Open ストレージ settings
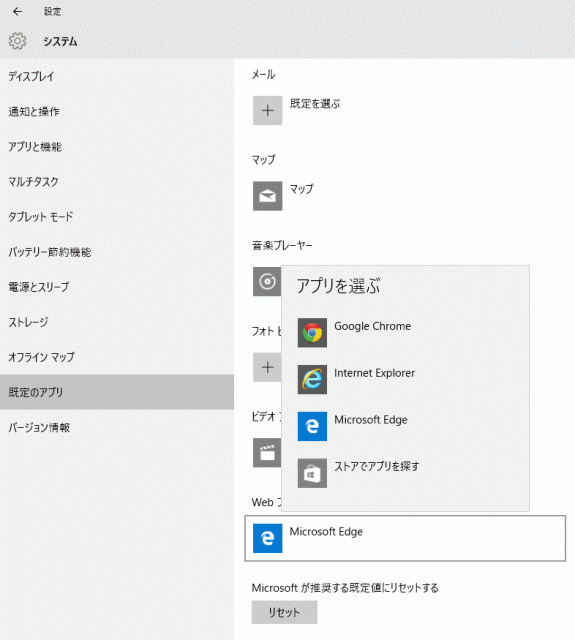 (117, 322)
